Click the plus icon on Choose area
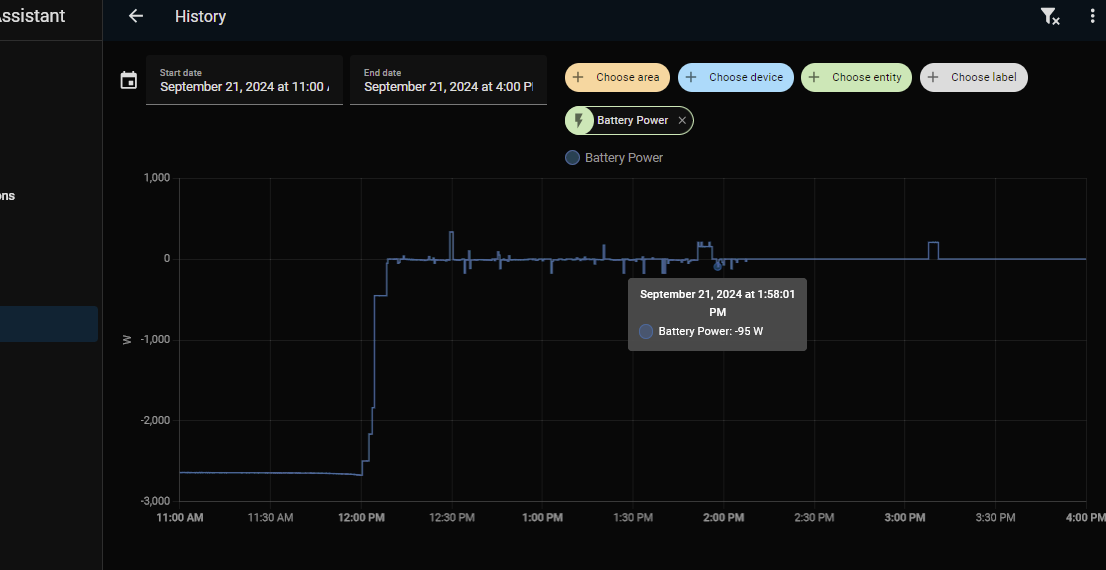1106x570 pixels. (x=578, y=78)
